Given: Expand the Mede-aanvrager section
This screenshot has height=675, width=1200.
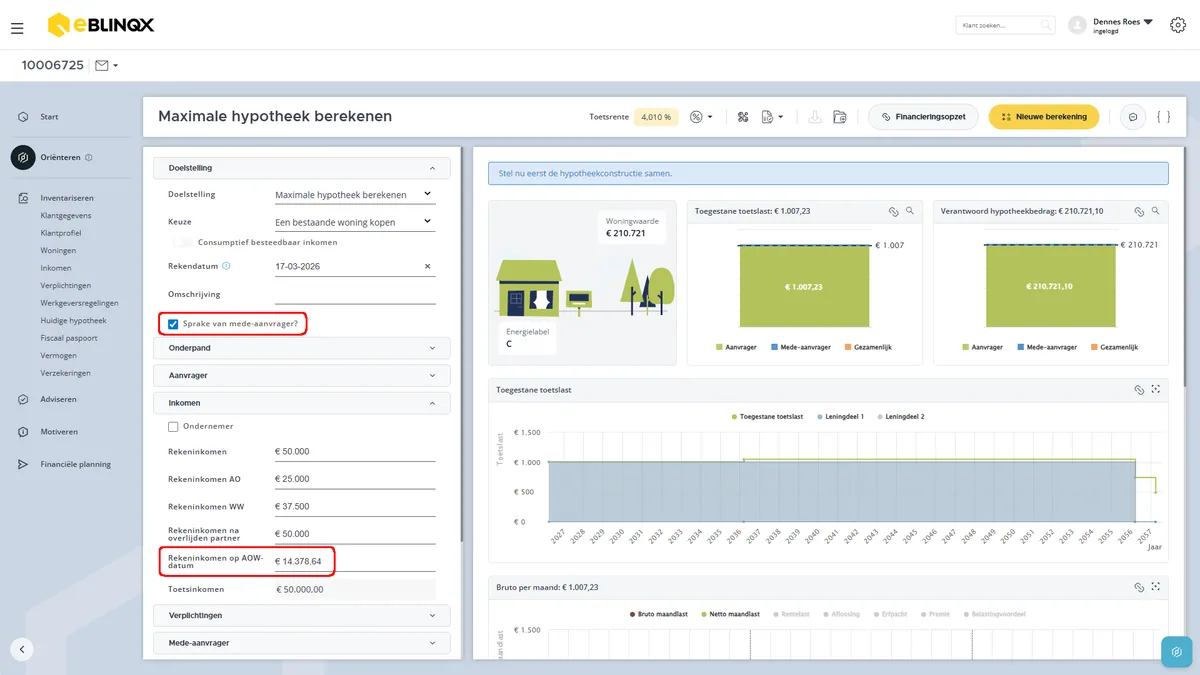Looking at the screenshot, I should pos(302,643).
